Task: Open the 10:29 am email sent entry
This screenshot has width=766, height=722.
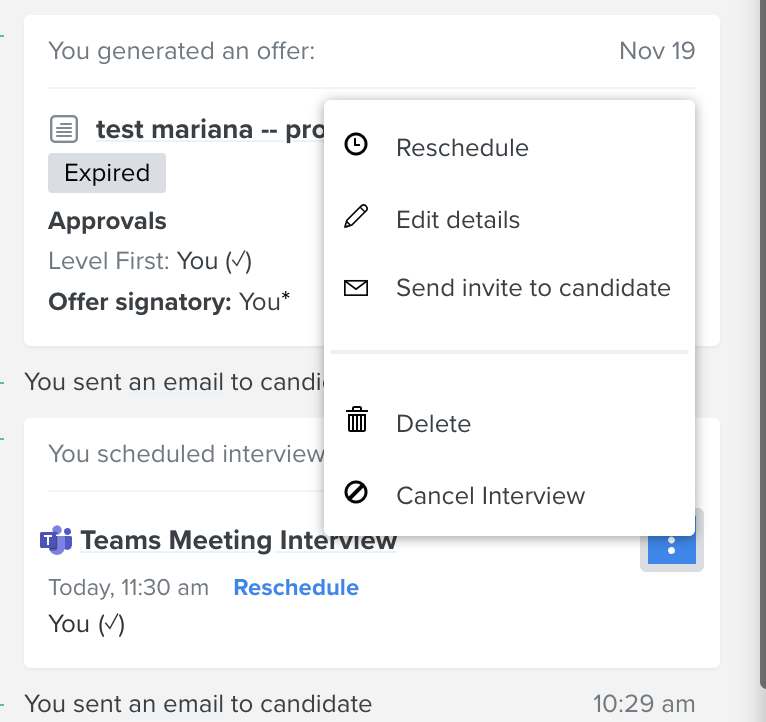Action: click(360, 704)
